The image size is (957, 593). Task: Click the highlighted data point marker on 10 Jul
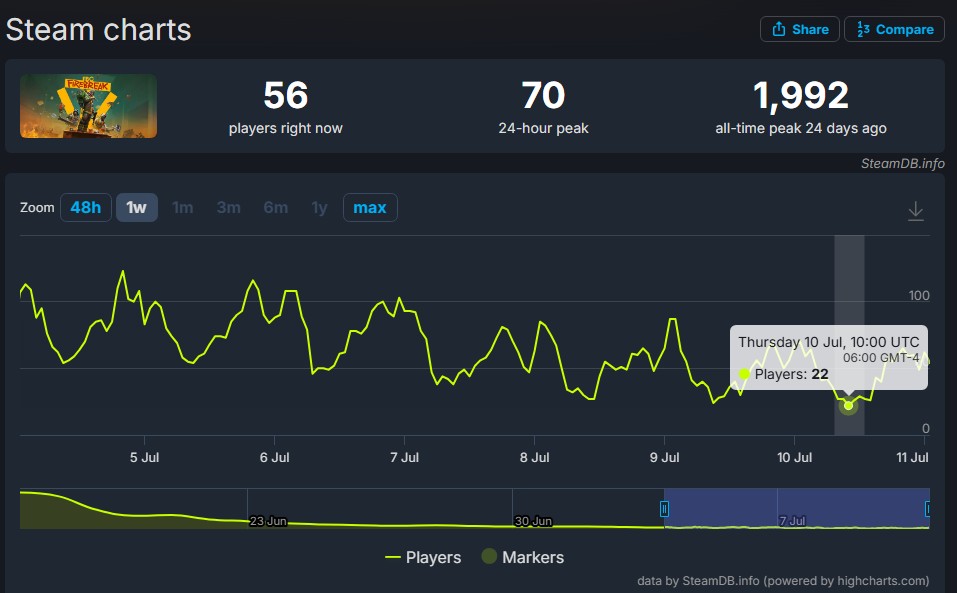pos(848,406)
